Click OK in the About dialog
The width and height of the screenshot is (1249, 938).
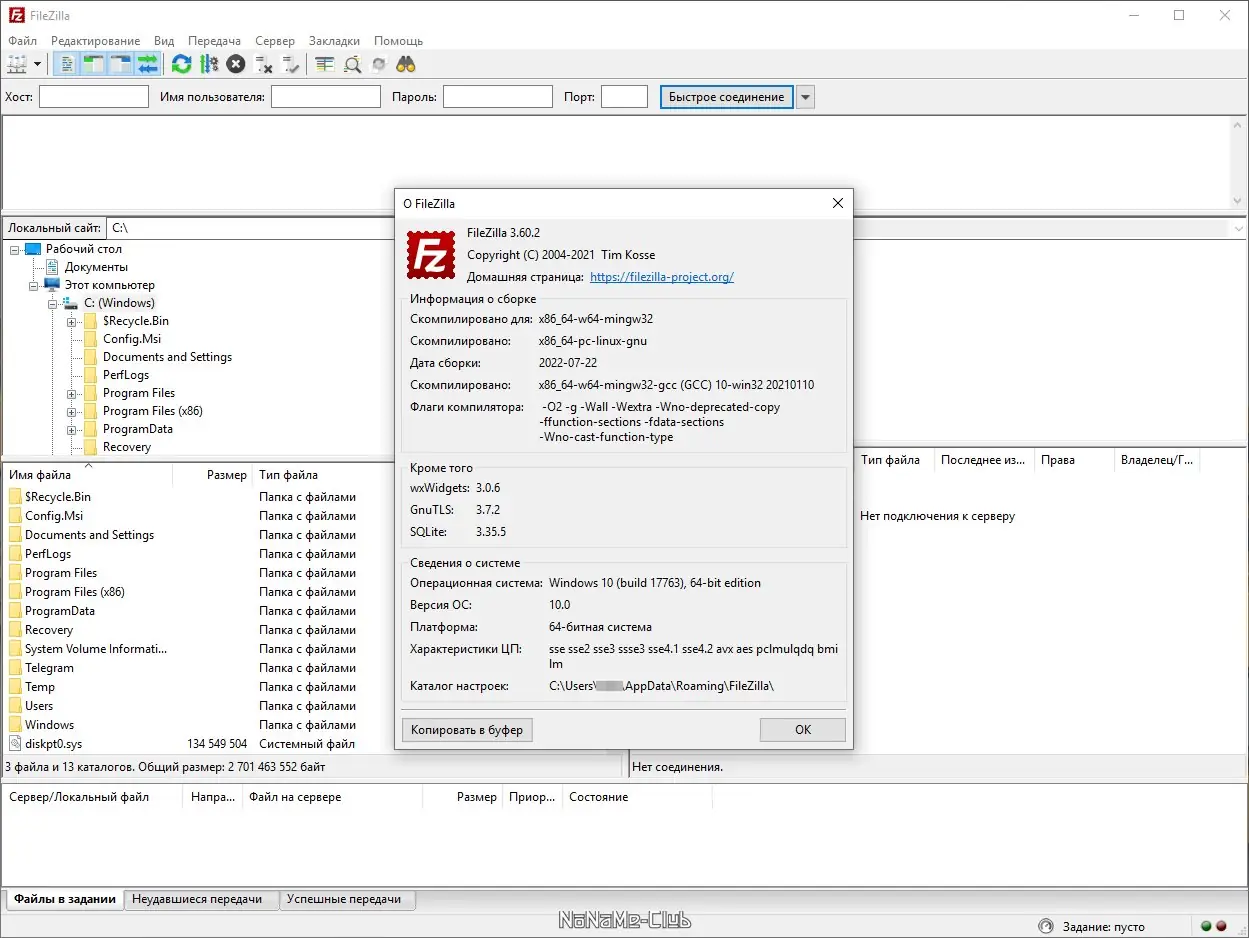pyautogui.click(x=803, y=730)
